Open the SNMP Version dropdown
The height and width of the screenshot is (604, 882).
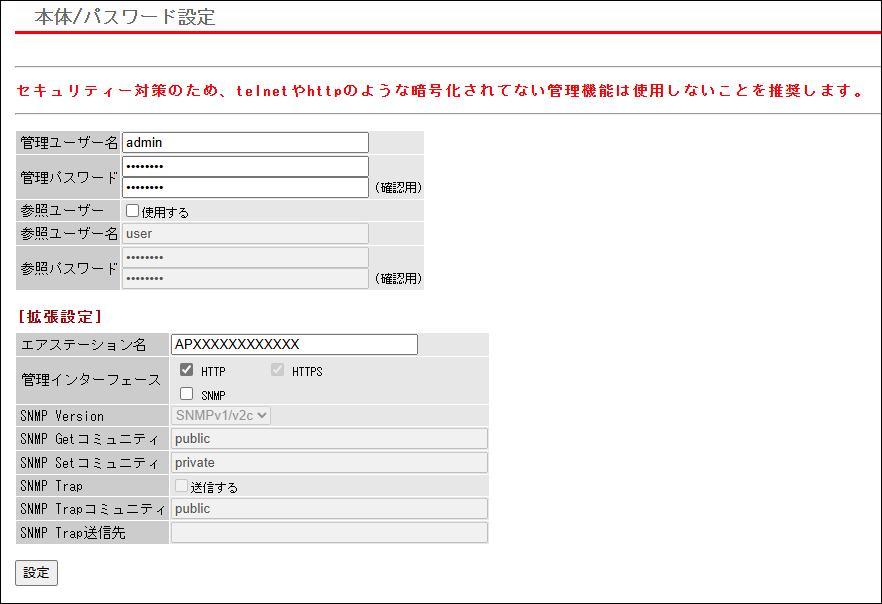coord(220,416)
